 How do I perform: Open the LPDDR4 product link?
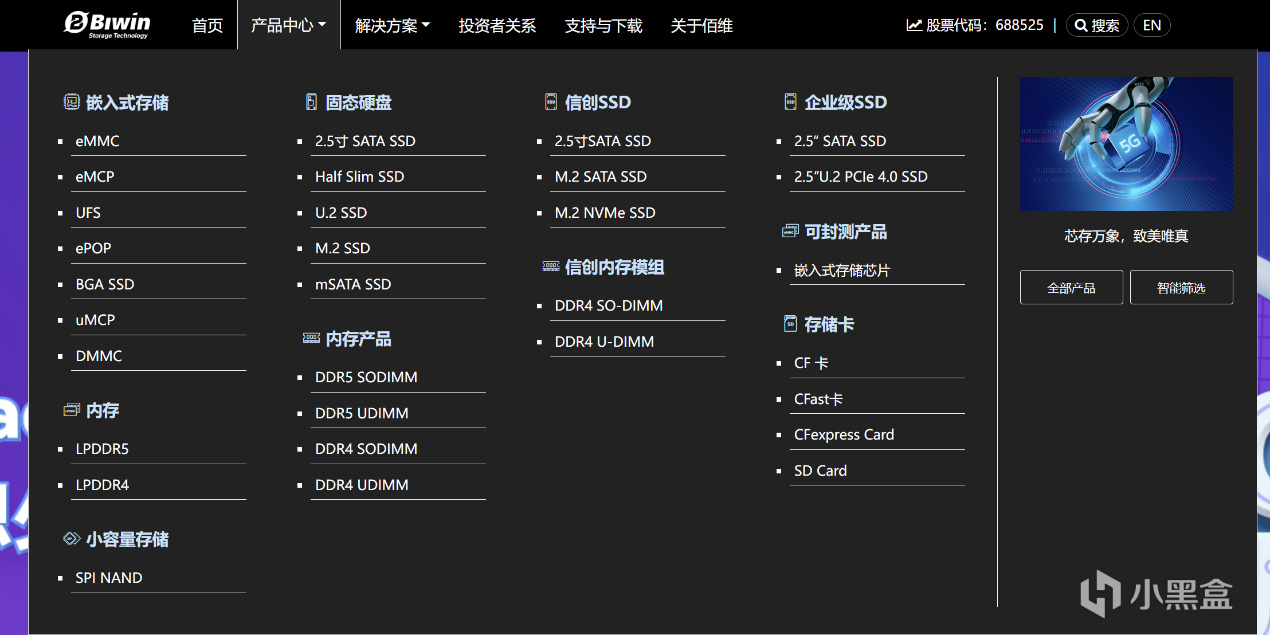[x=102, y=485]
